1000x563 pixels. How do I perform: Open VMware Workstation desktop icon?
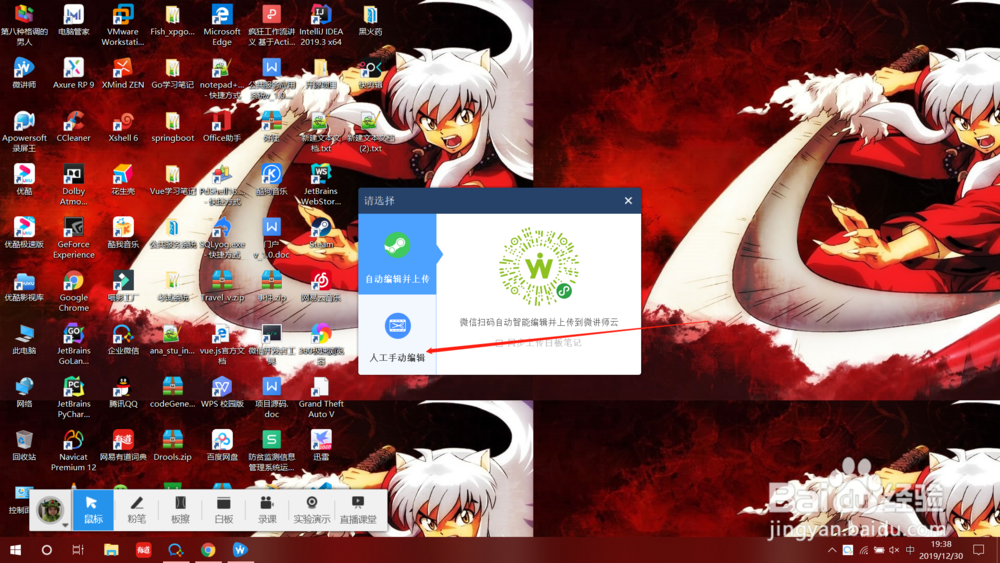pyautogui.click(x=122, y=26)
